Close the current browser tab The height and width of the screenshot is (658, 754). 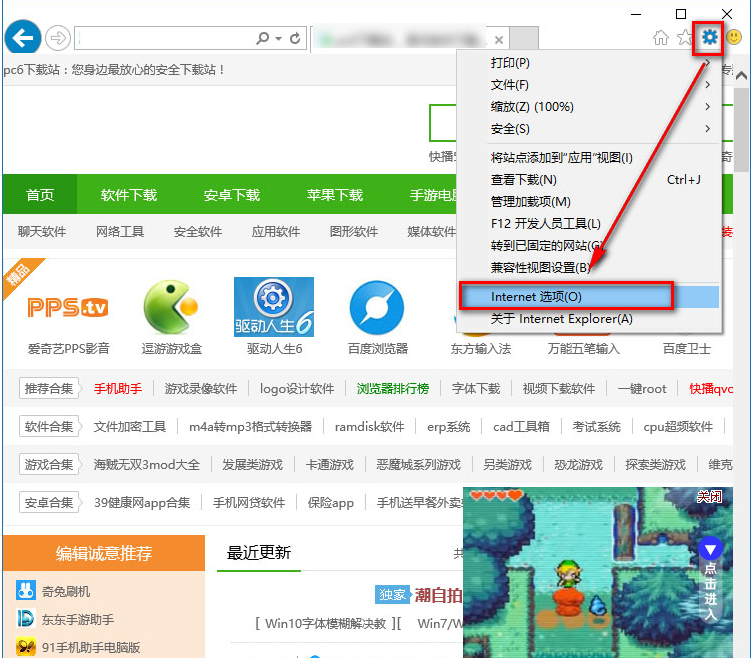tap(499, 39)
